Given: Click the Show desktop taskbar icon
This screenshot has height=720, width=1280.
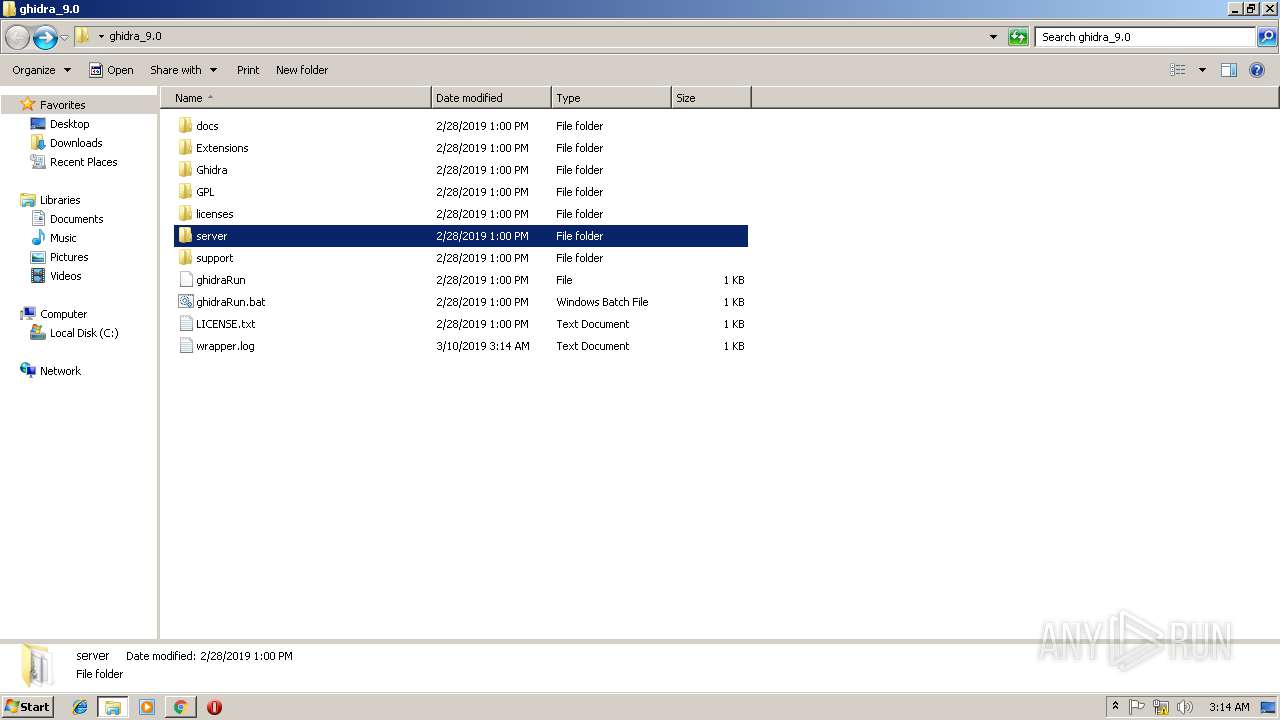Looking at the screenshot, I should pyautogui.click(x=1268, y=707).
